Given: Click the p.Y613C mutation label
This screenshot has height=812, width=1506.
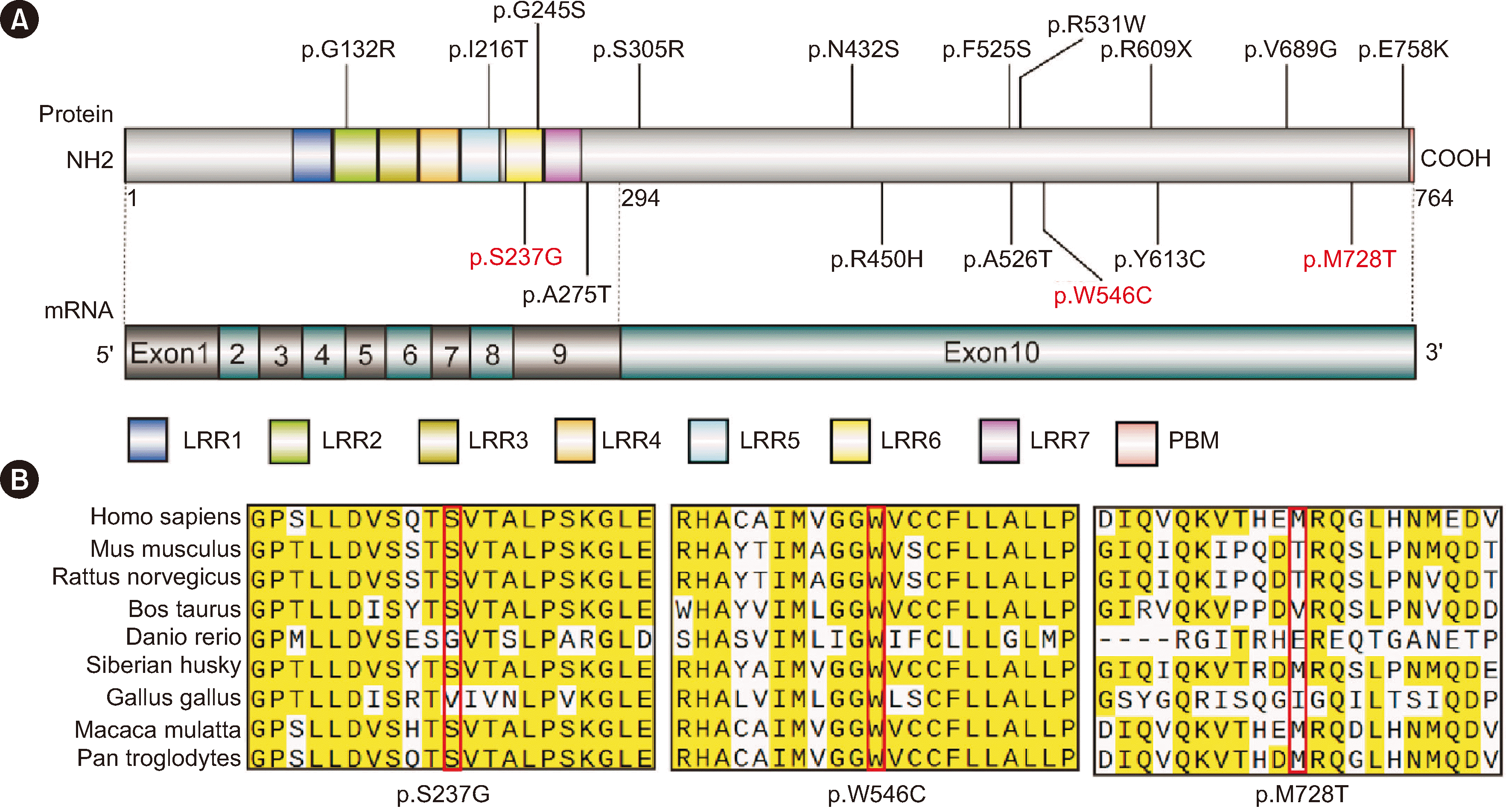Looking at the screenshot, I should point(1159,259).
